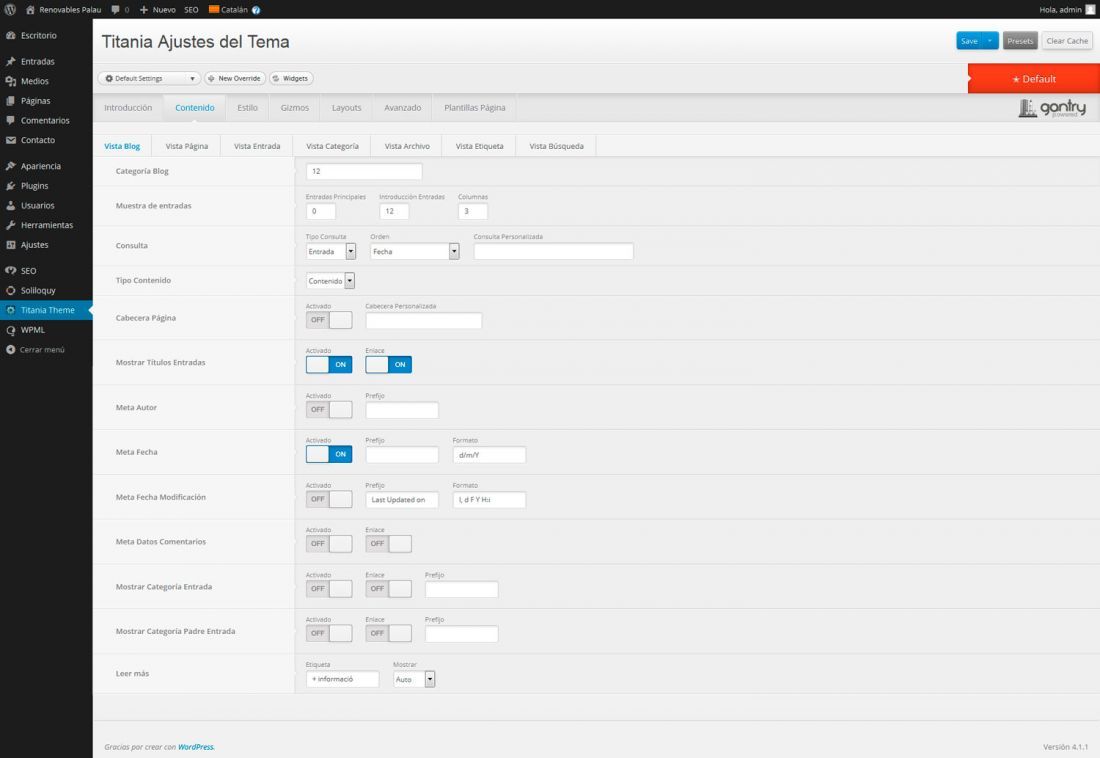Click Clear Cache button
This screenshot has height=758, width=1100.
click(1067, 41)
